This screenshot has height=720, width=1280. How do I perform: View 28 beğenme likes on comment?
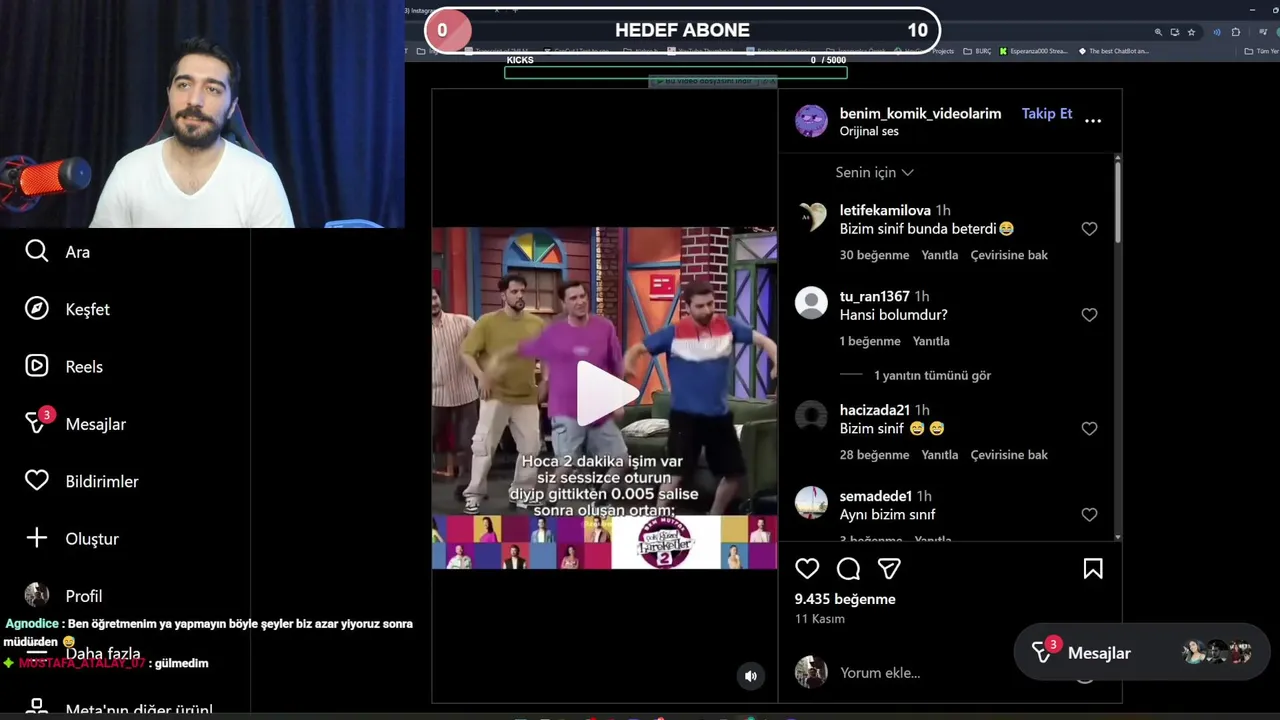point(874,455)
